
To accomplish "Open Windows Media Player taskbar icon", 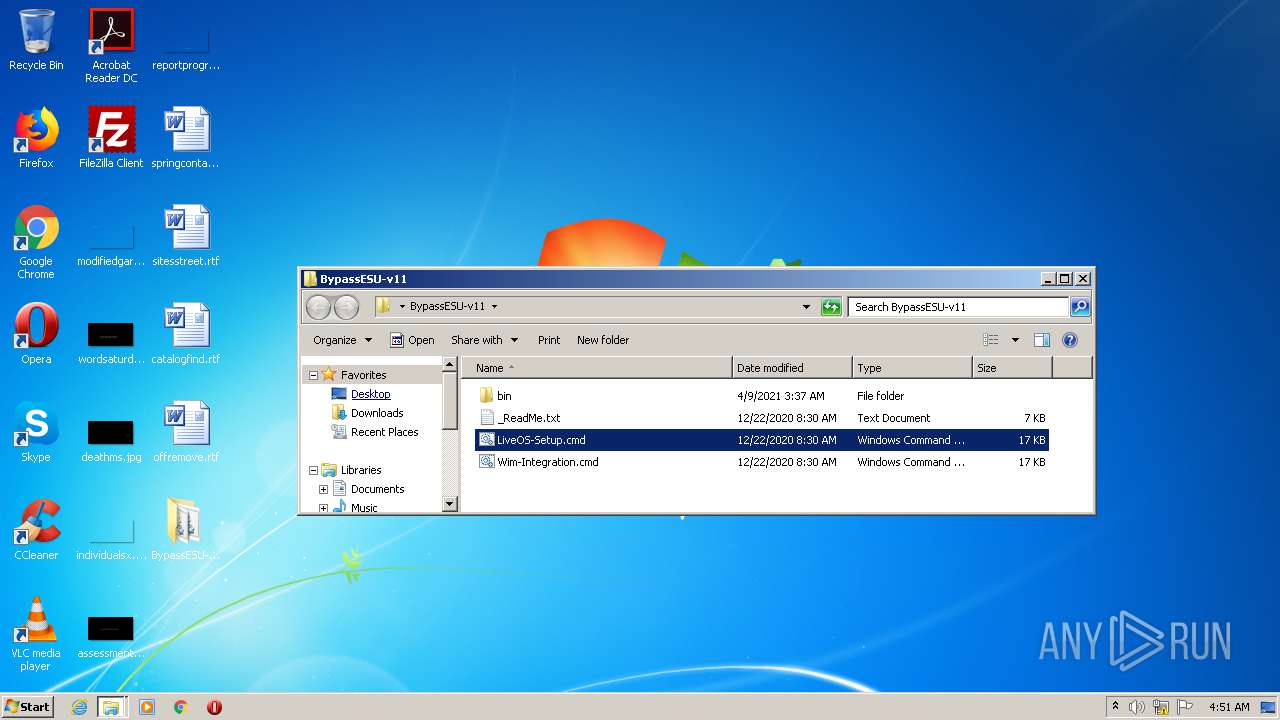I will 147,707.
